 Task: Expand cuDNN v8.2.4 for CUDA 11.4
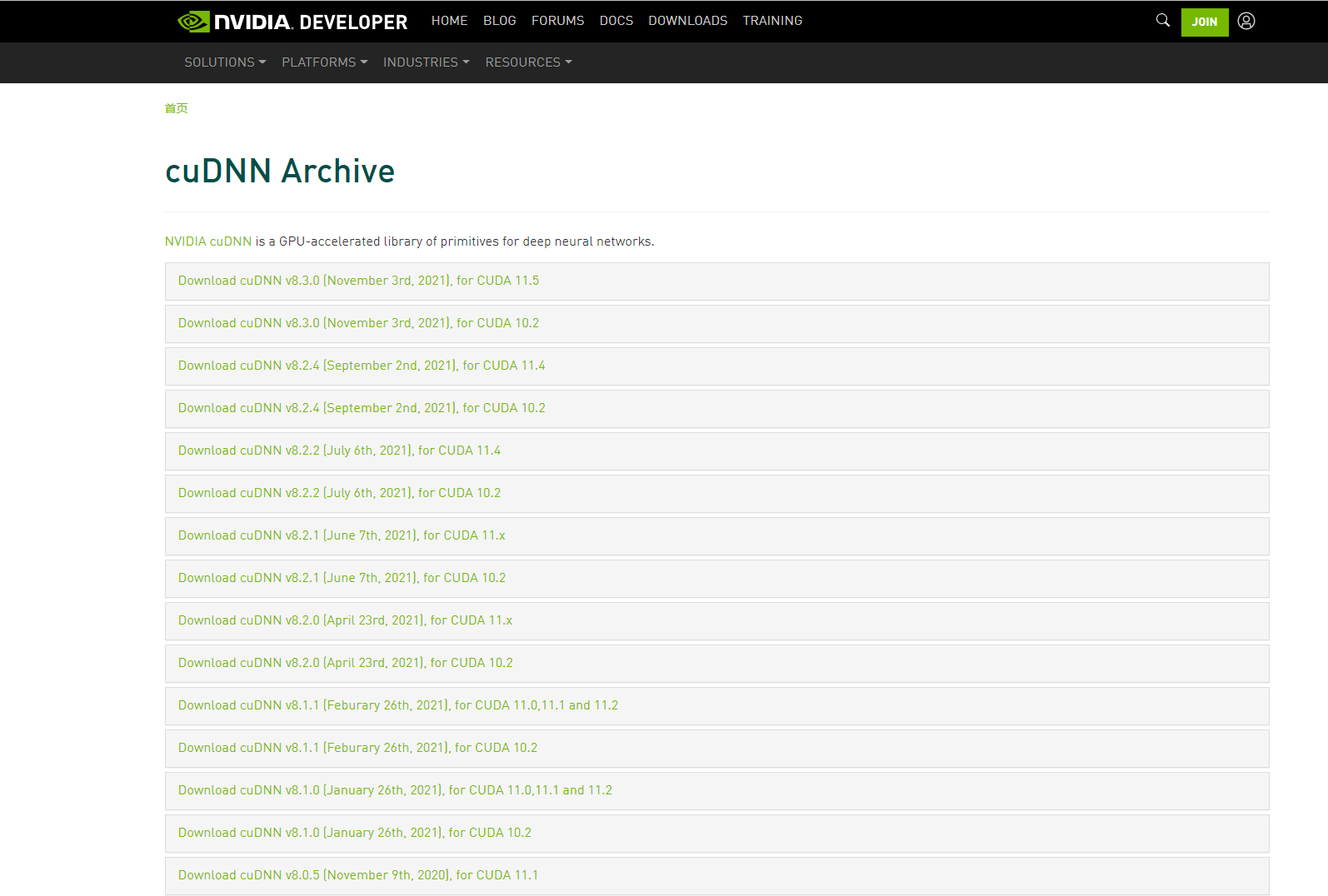click(716, 366)
